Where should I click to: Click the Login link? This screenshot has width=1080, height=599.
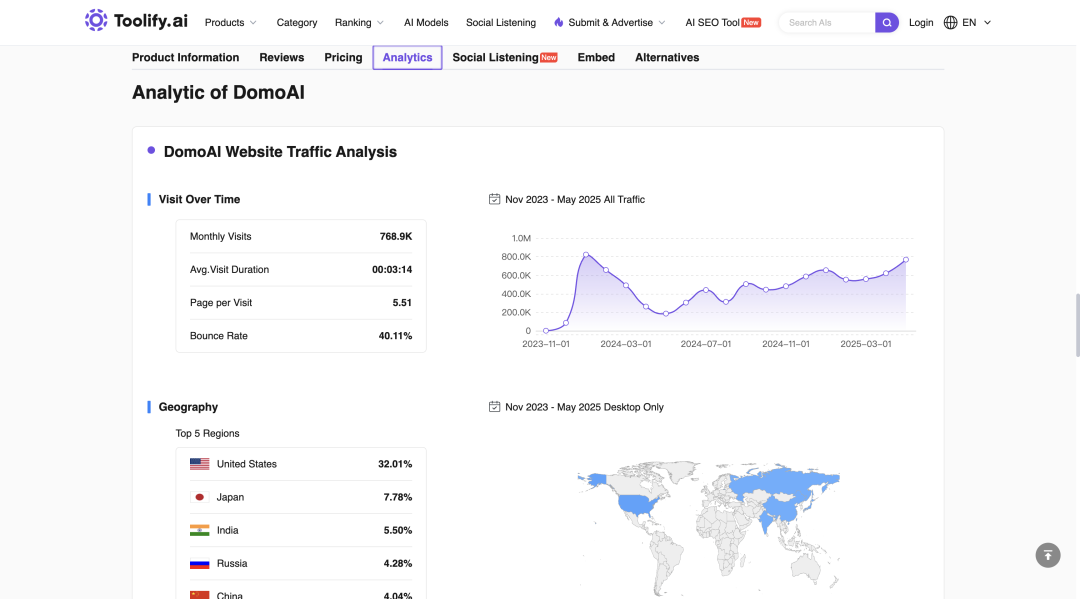tap(921, 23)
